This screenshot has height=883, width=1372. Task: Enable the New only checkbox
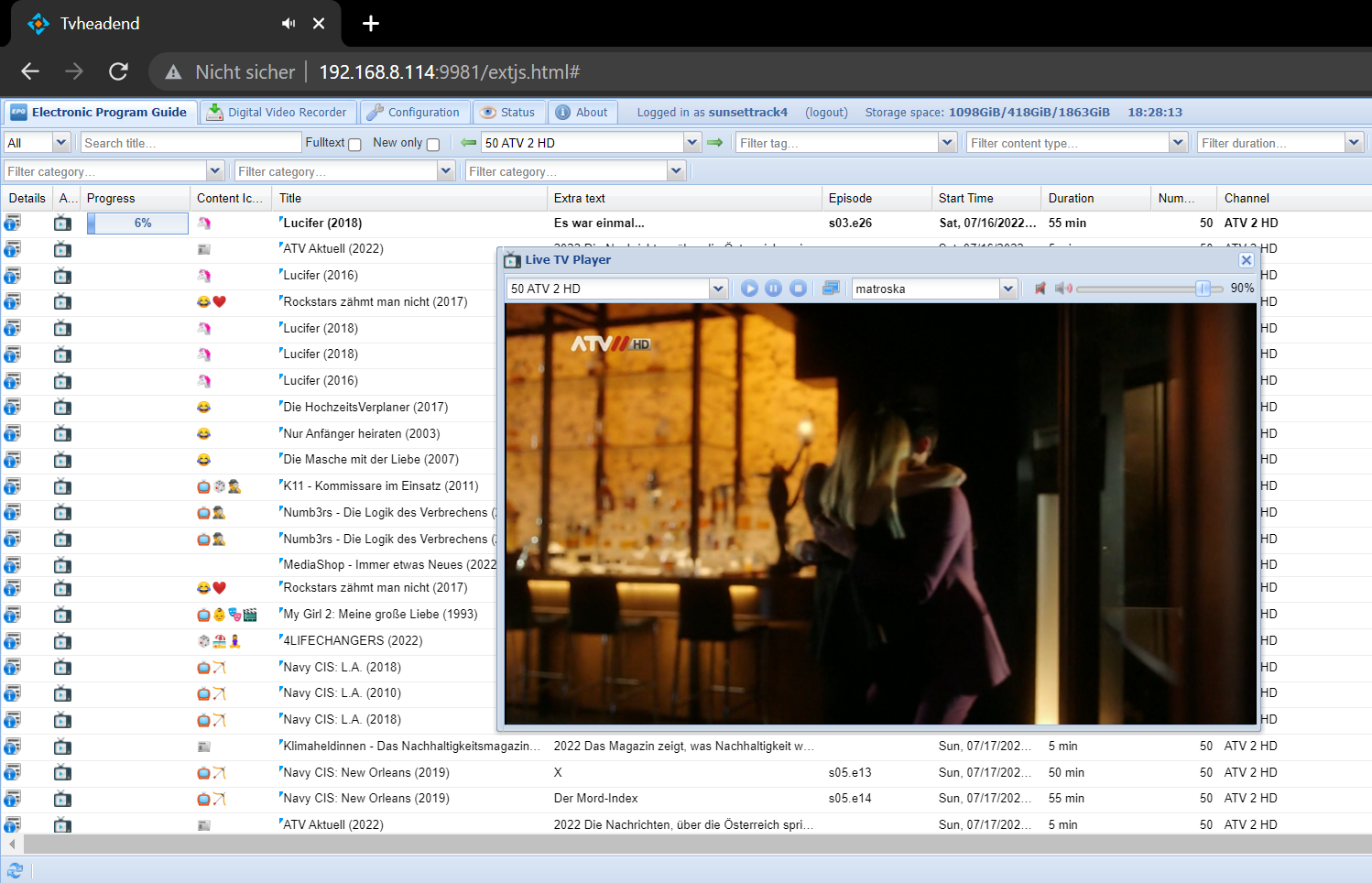(433, 144)
